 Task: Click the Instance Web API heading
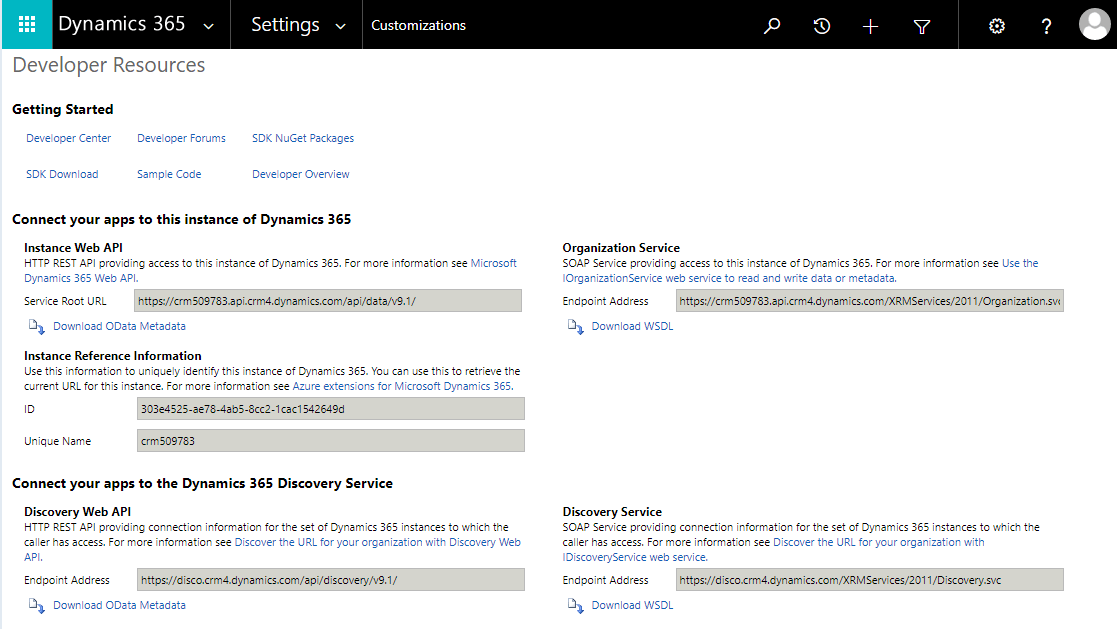coord(73,247)
